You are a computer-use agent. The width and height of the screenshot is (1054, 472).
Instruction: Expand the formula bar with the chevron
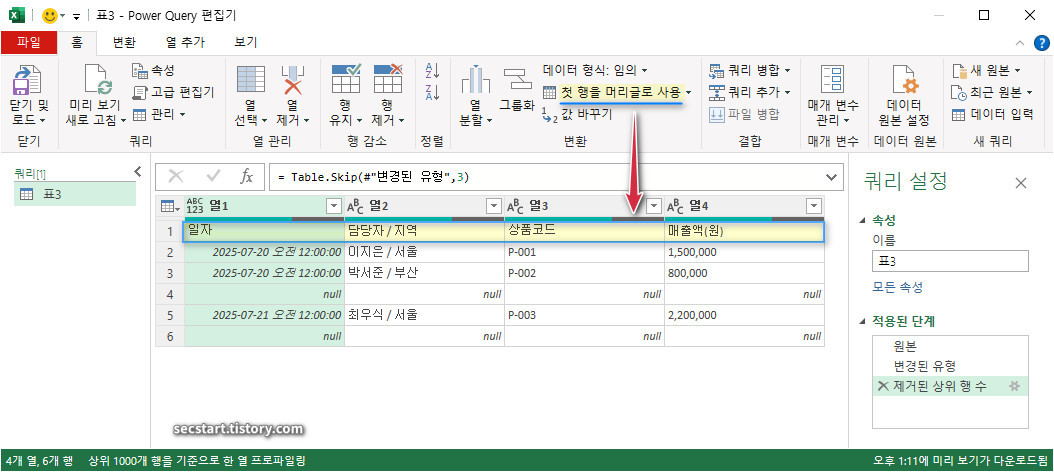pyautogui.click(x=834, y=176)
